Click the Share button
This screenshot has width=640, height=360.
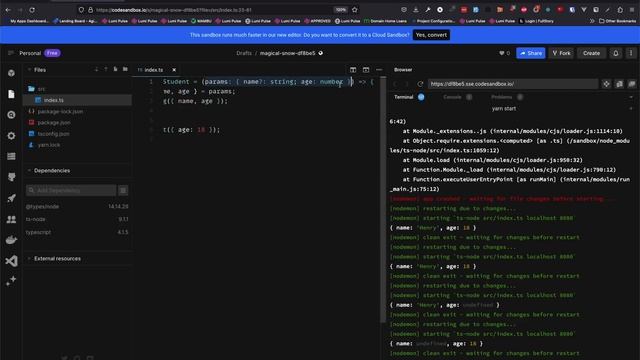click(x=531, y=53)
